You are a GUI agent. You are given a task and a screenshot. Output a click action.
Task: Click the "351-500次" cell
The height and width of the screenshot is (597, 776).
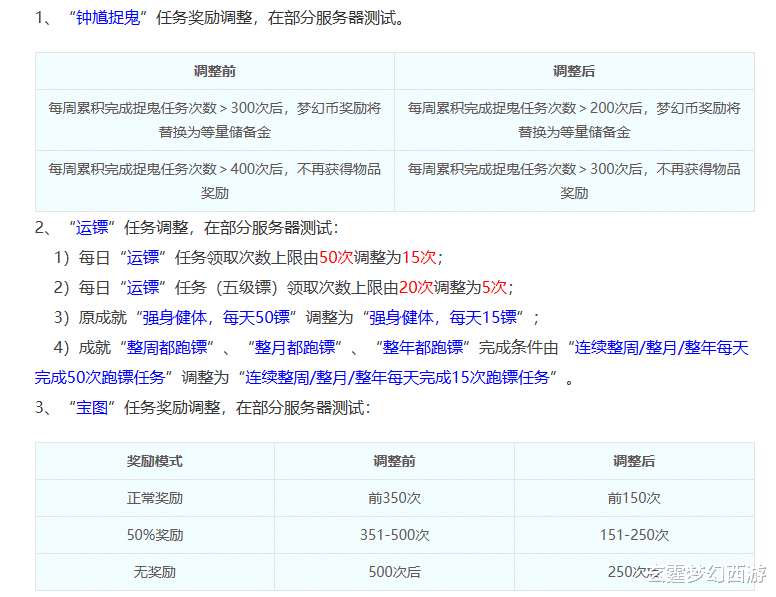pos(394,535)
